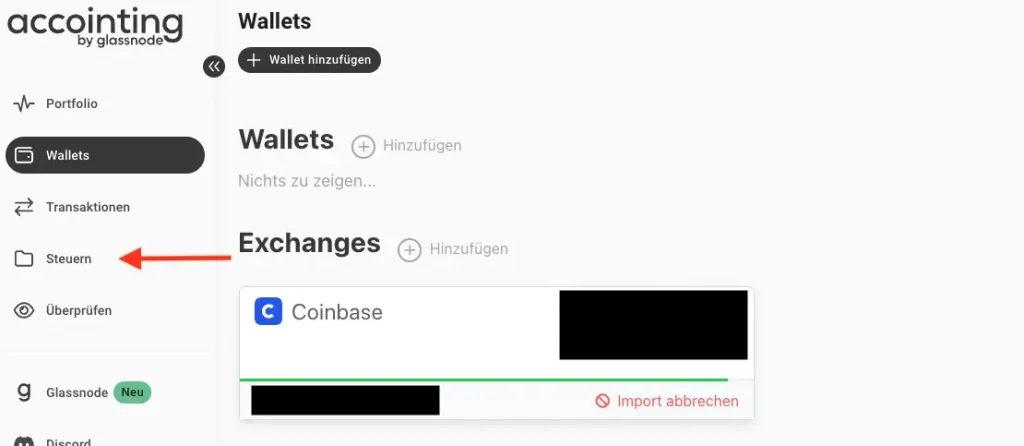1024x446 pixels.
Task: Click the Coinbase logo icon
Action: [x=268, y=312]
